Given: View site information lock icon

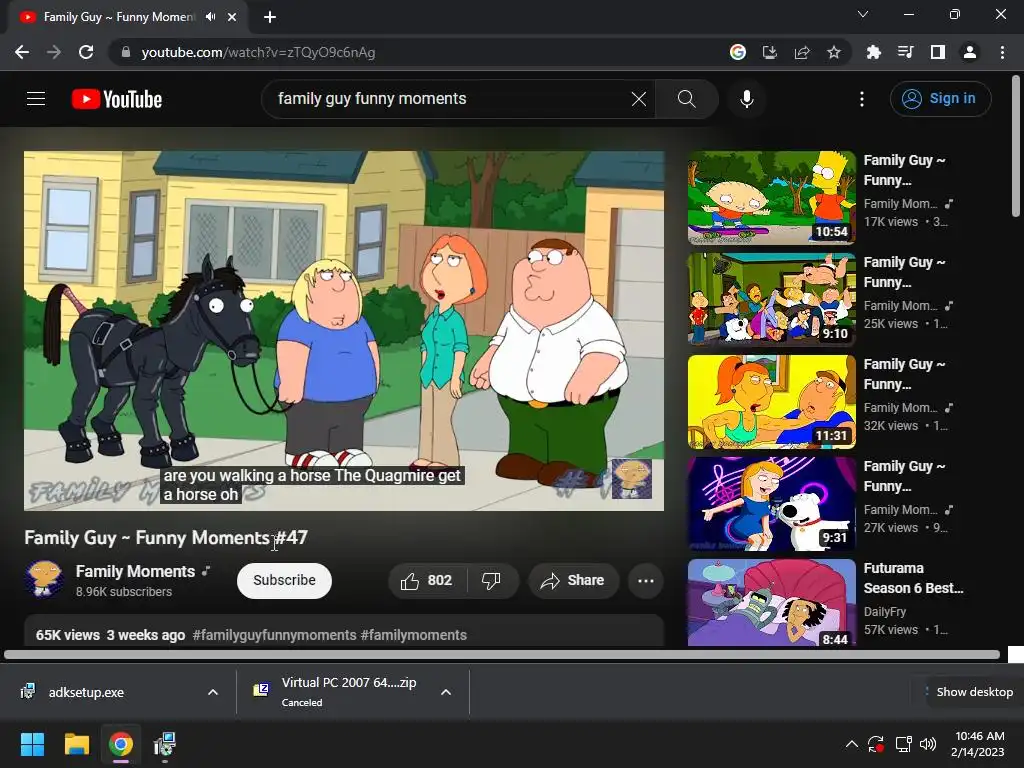Looking at the screenshot, I should coord(126,52).
